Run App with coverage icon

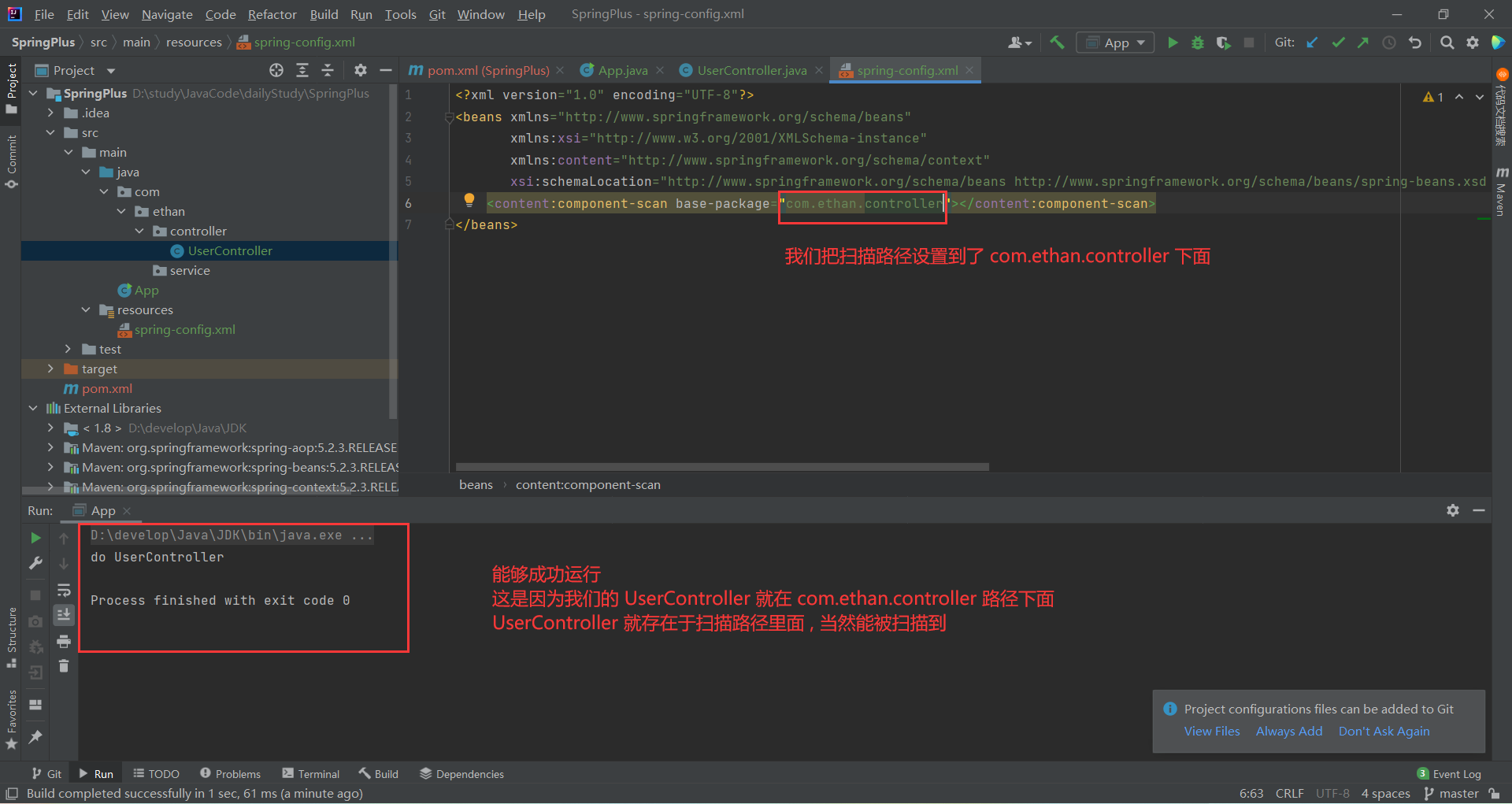point(1223,43)
